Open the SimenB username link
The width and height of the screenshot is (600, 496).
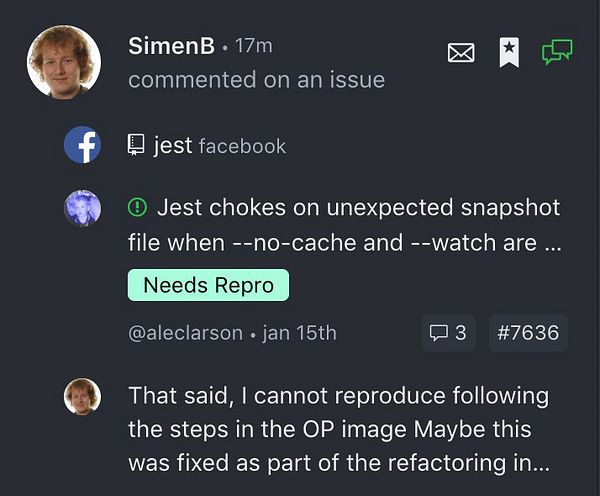click(x=171, y=46)
